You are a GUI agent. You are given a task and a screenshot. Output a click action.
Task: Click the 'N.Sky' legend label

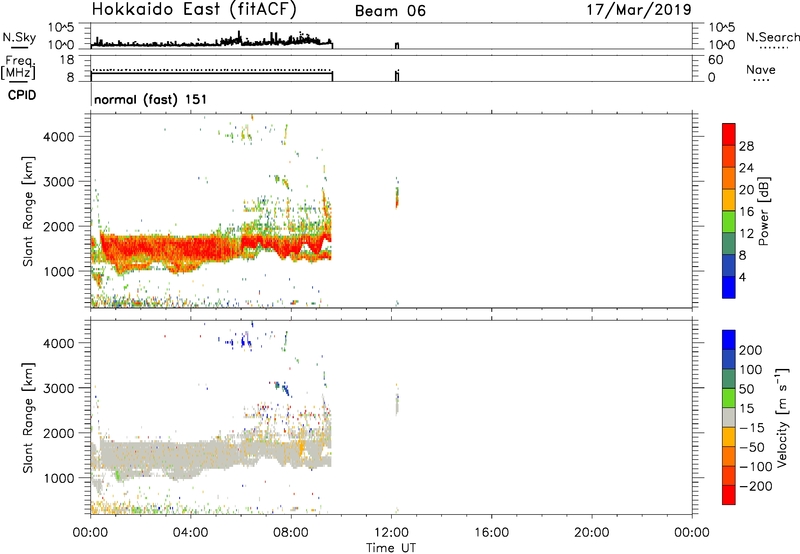pos(19,37)
